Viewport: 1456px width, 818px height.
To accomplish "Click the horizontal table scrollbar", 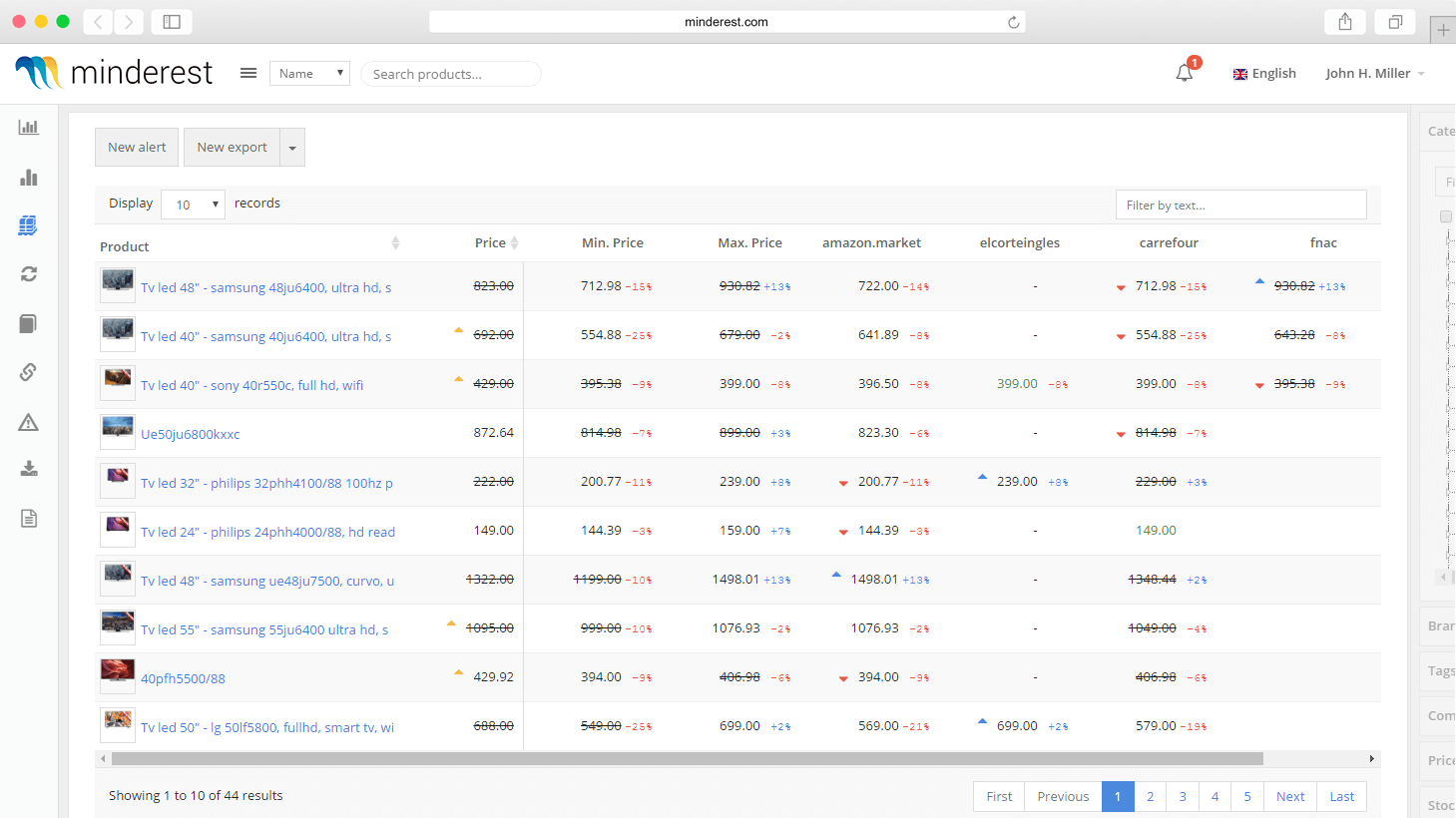I will (x=687, y=759).
